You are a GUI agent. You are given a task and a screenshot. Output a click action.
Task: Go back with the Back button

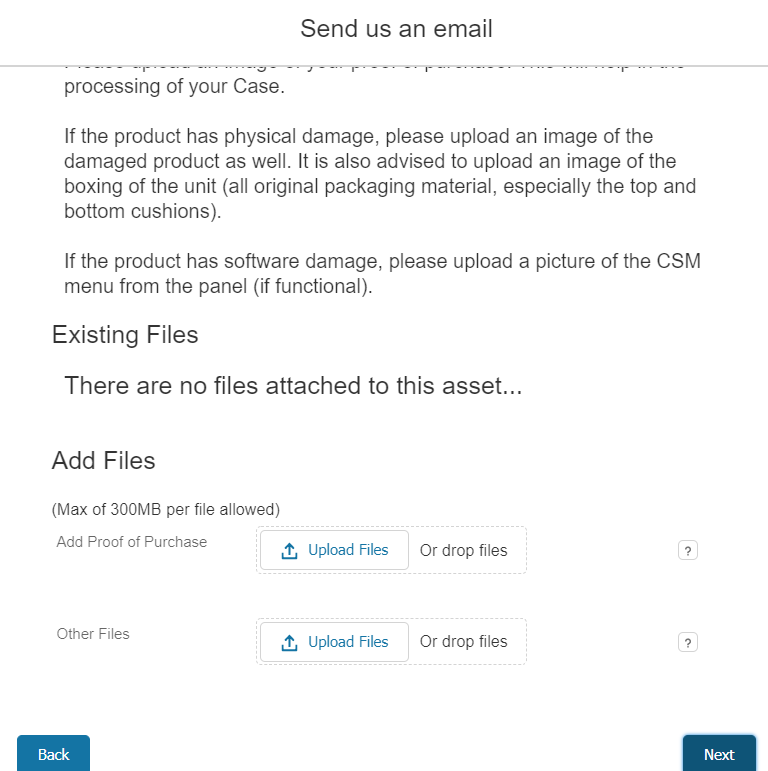coord(53,754)
